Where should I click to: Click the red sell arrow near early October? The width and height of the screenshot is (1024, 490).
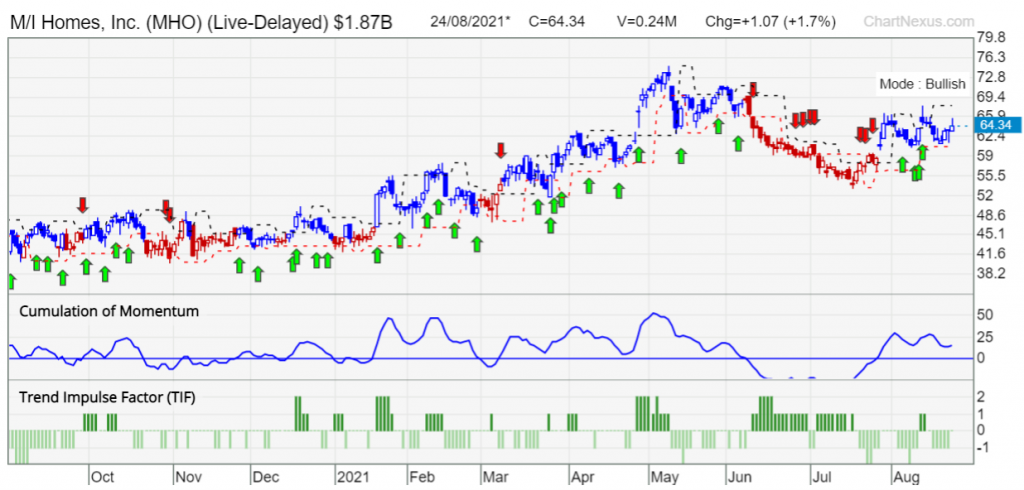pyautogui.click(x=82, y=204)
